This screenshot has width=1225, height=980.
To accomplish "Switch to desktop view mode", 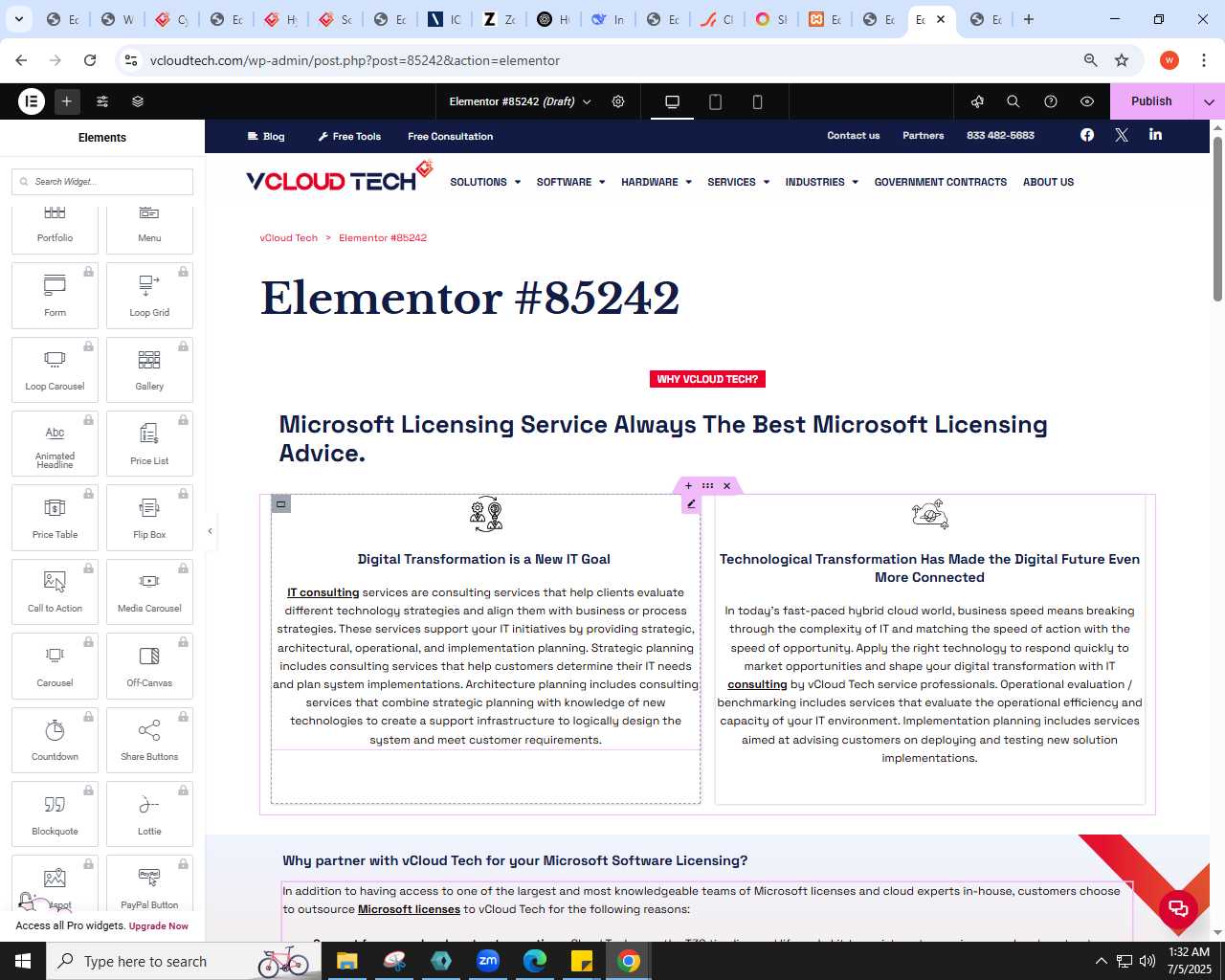I will pos(672,101).
